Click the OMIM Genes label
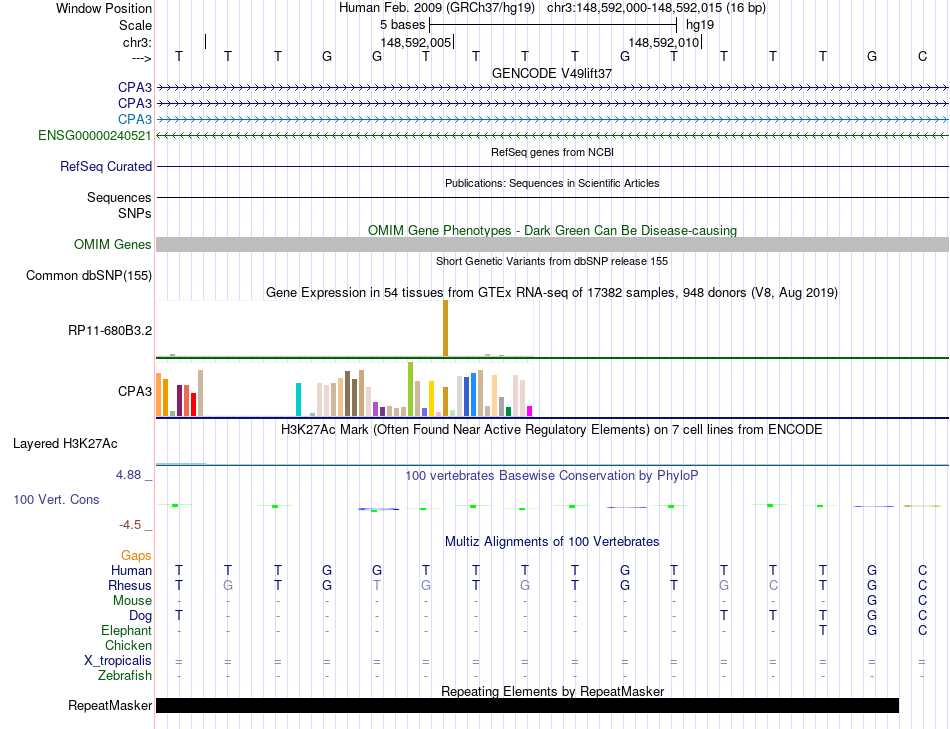Image resolution: width=950 pixels, height=729 pixels. tap(112, 244)
